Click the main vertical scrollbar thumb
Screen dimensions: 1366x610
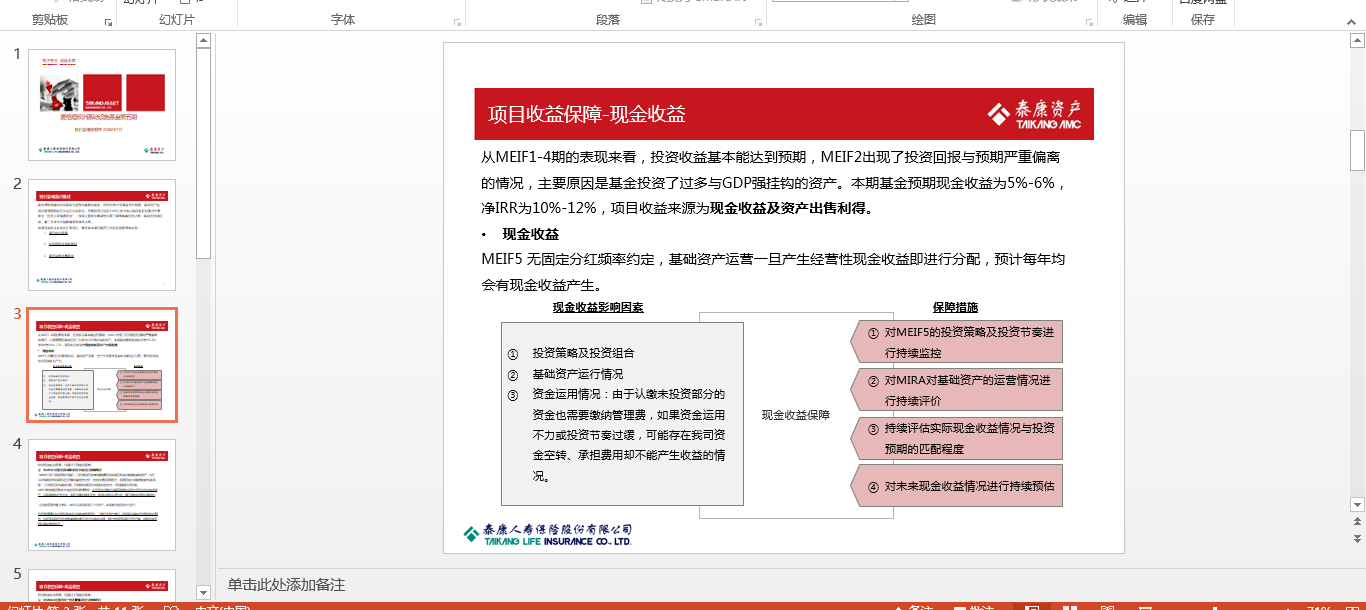click(1357, 150)
